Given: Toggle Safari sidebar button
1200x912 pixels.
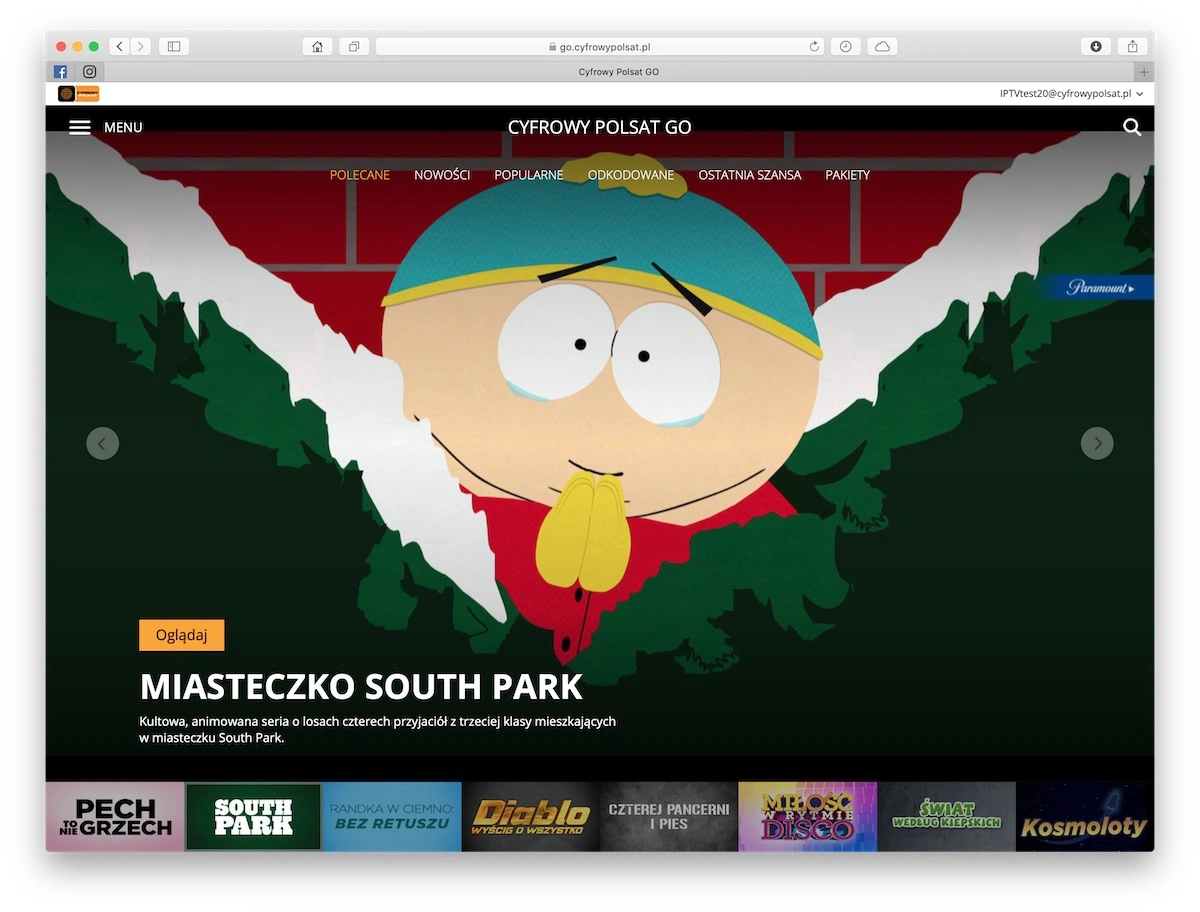Looking at the screenshot, I should click(173, 46).
